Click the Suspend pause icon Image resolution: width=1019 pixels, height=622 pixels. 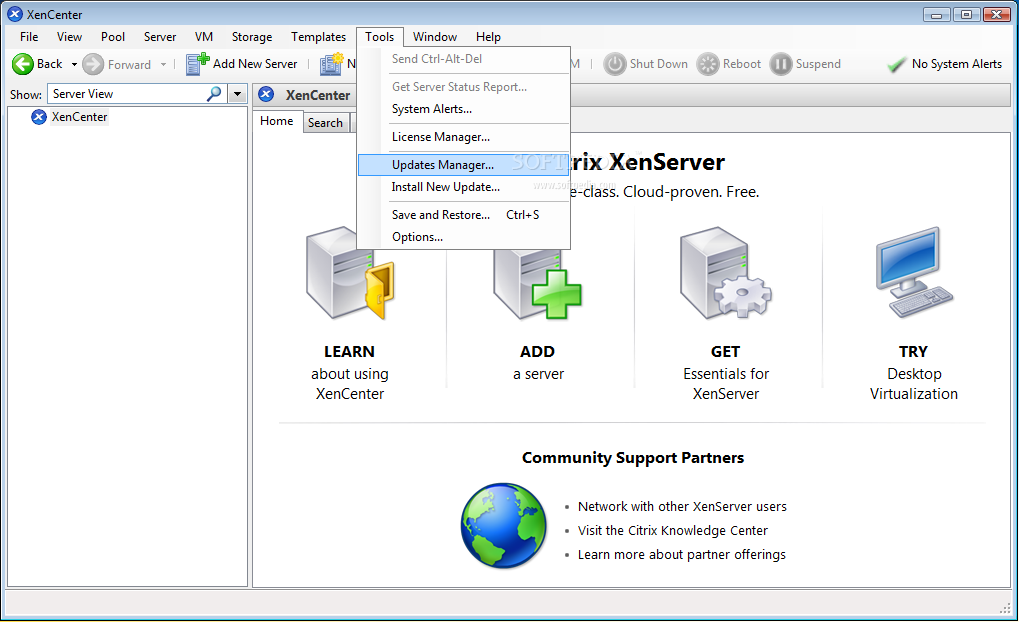click(780, 64)
